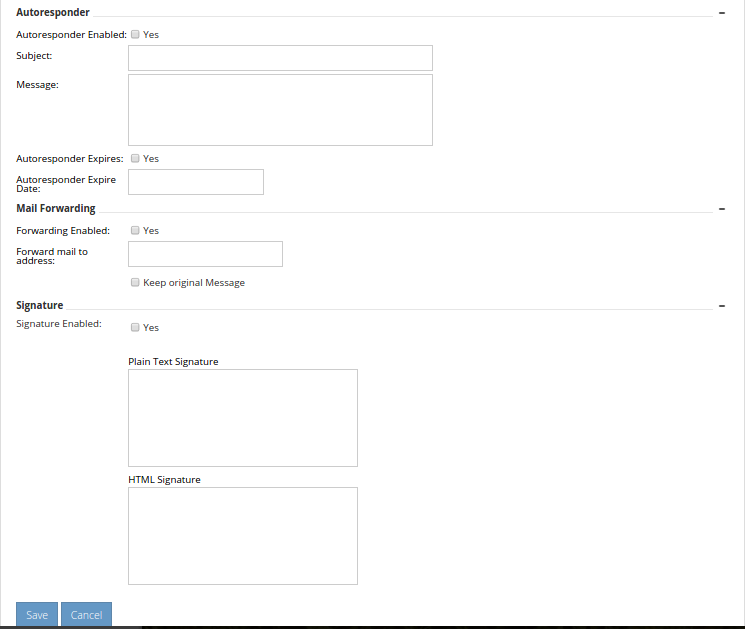The width and height of the screenshot is (745, 629).
Task: Focus the Plain Text Signature text area
Action: [x=243, y=418]
